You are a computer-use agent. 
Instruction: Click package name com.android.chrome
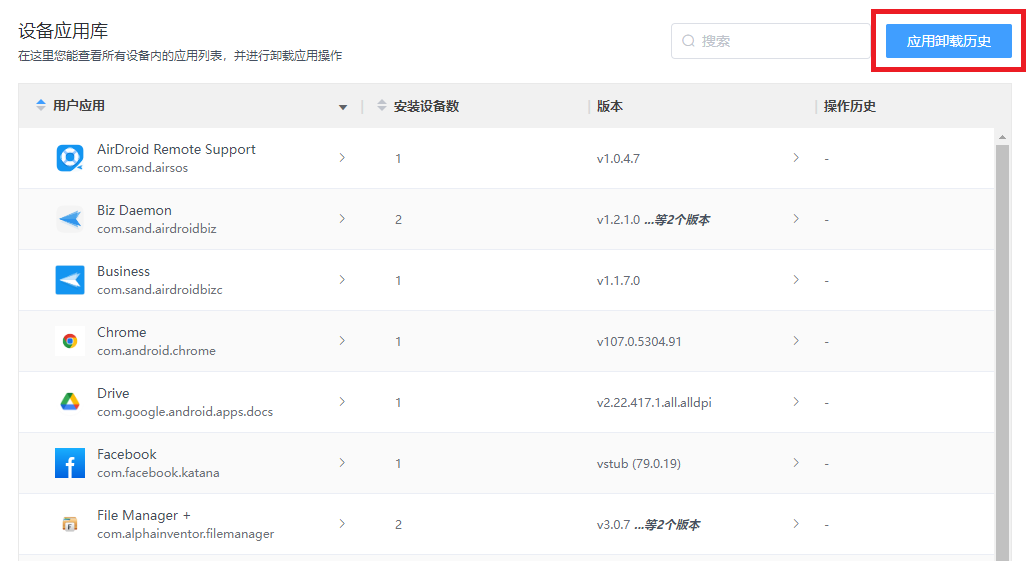156,351
